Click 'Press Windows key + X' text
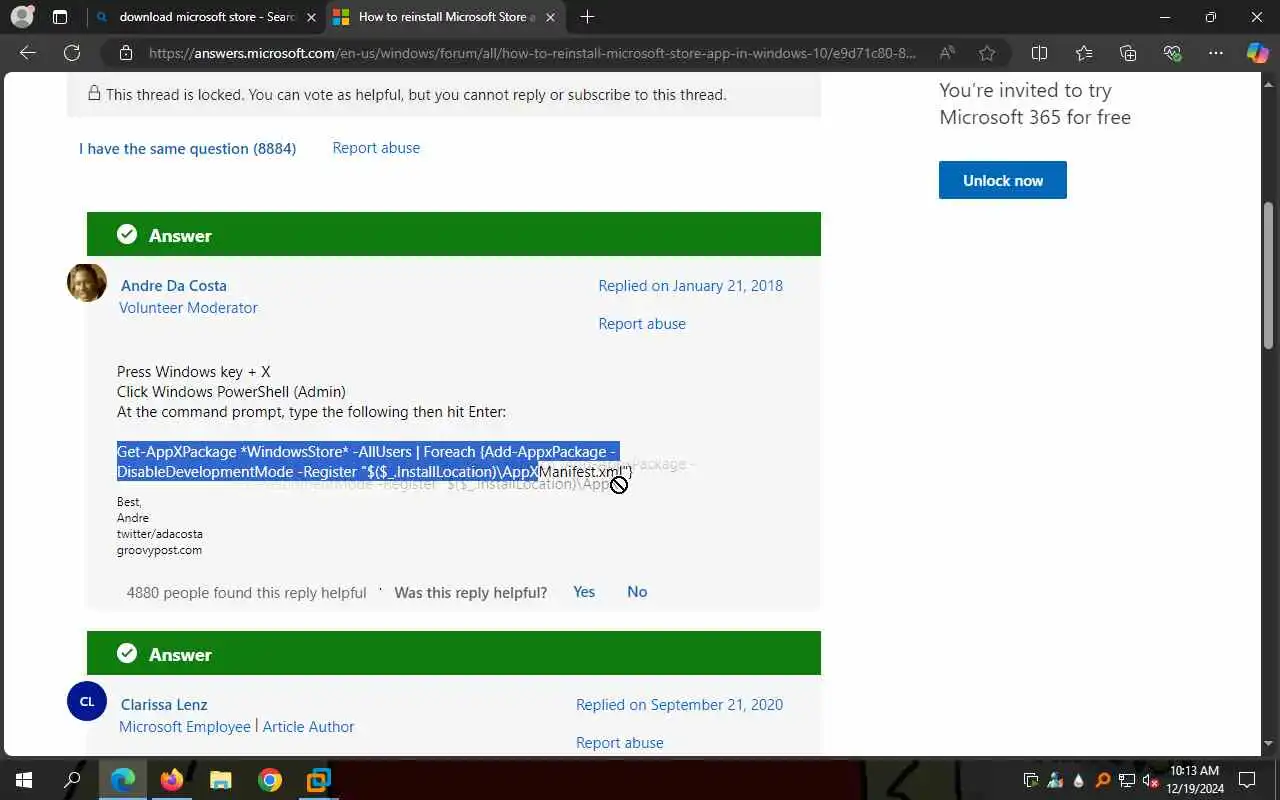This screenshot has width=1280, height=800. 194,371
